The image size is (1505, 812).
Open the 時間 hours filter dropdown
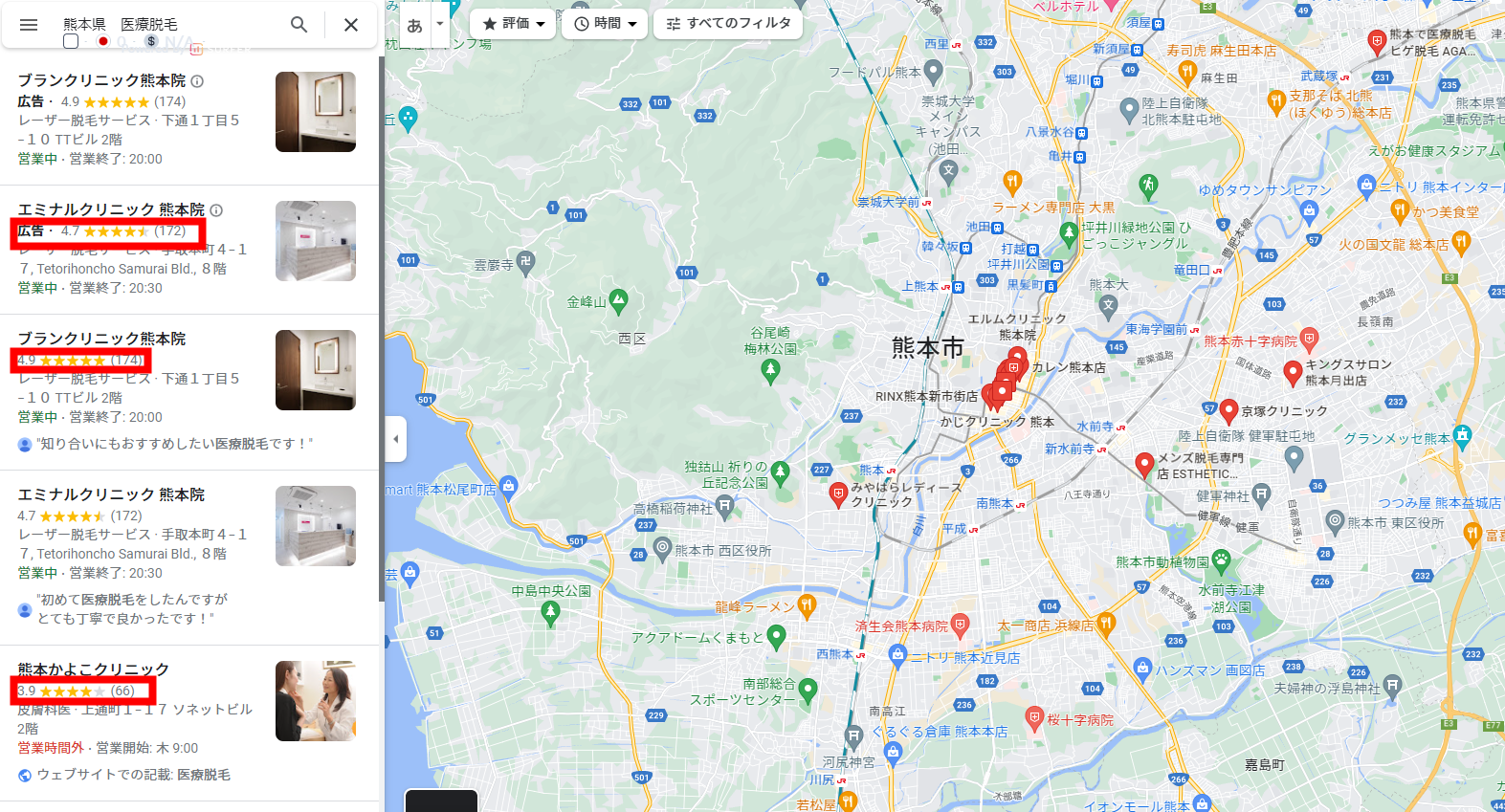click(x=606, y=24)
